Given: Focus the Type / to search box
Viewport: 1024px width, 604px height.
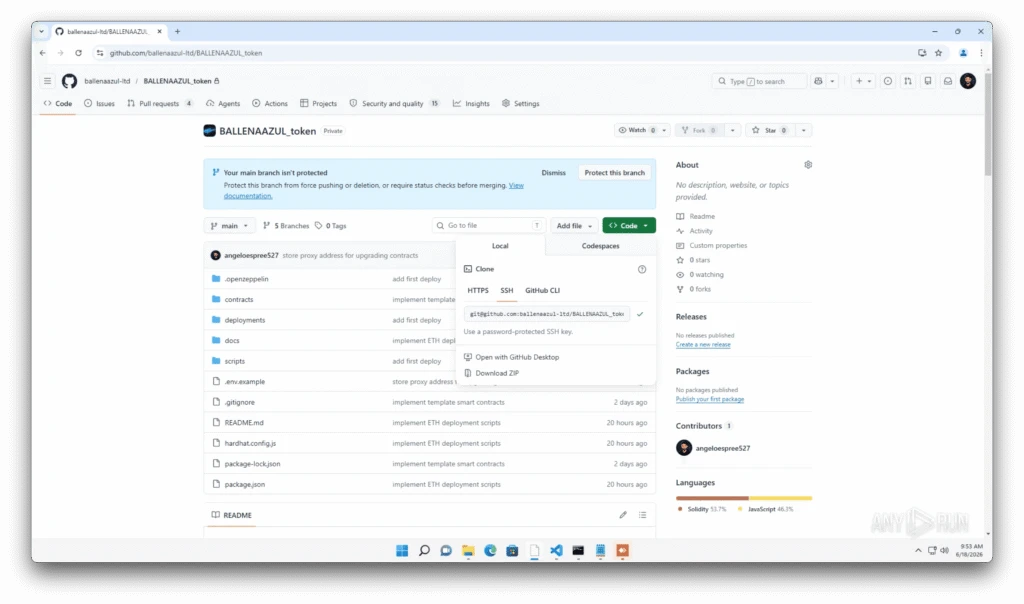Looking at the screenshot, I should click(760, 81).
